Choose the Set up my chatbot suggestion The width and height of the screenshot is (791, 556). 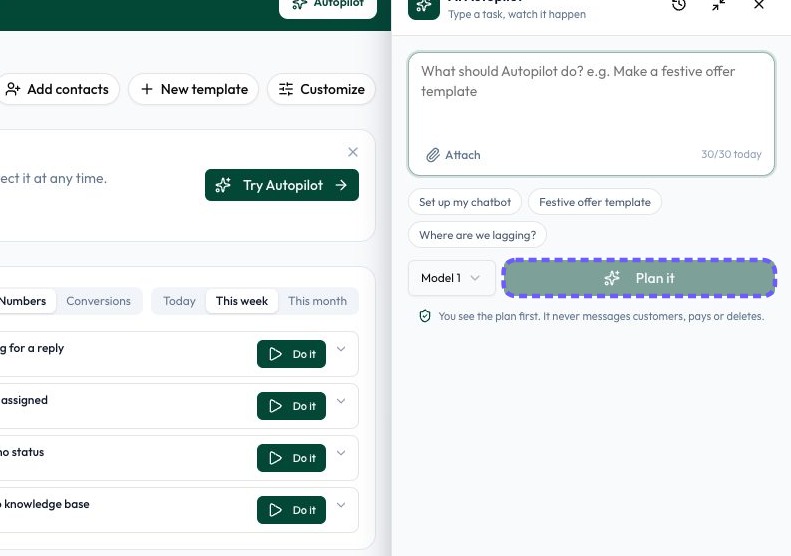(x=465, y=202)
